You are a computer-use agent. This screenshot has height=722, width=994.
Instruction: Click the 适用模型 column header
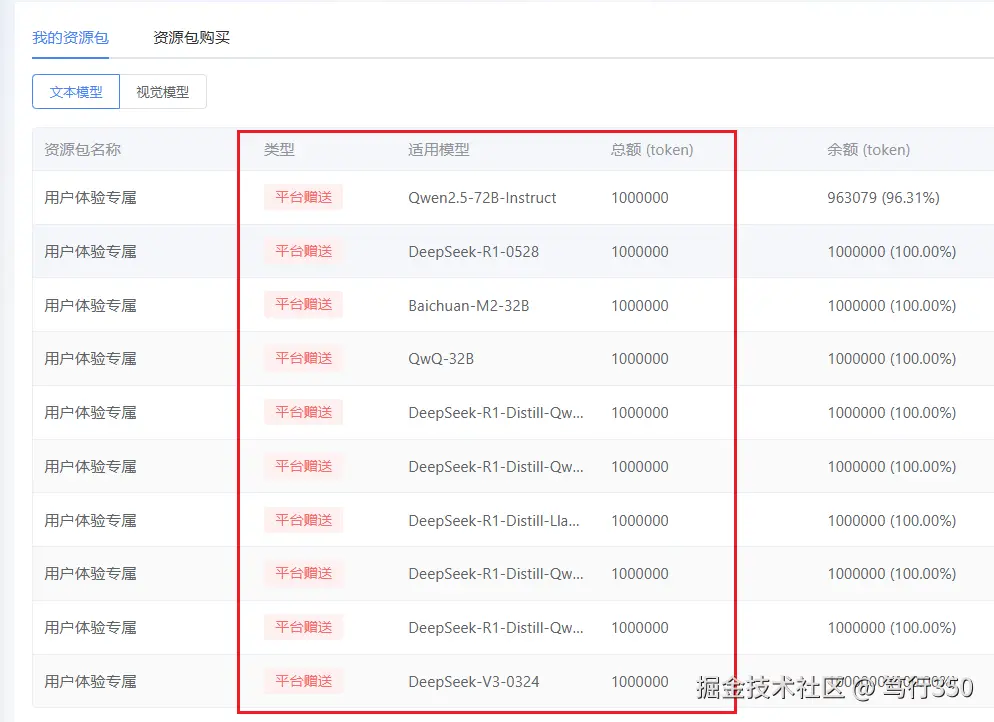point(439,150)
